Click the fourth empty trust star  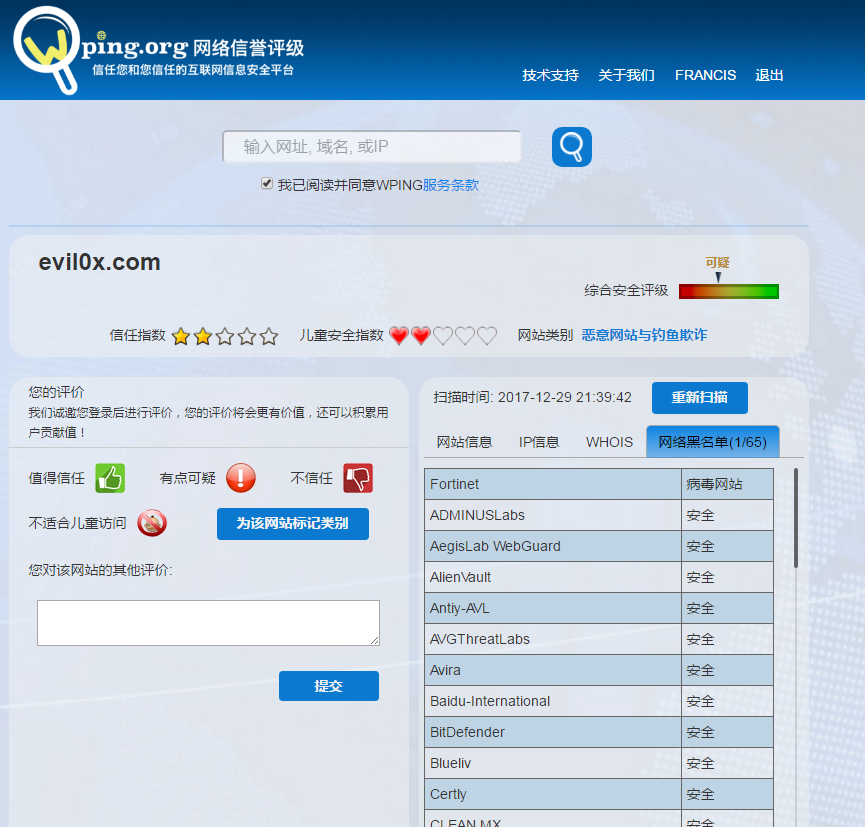point(247,336)
